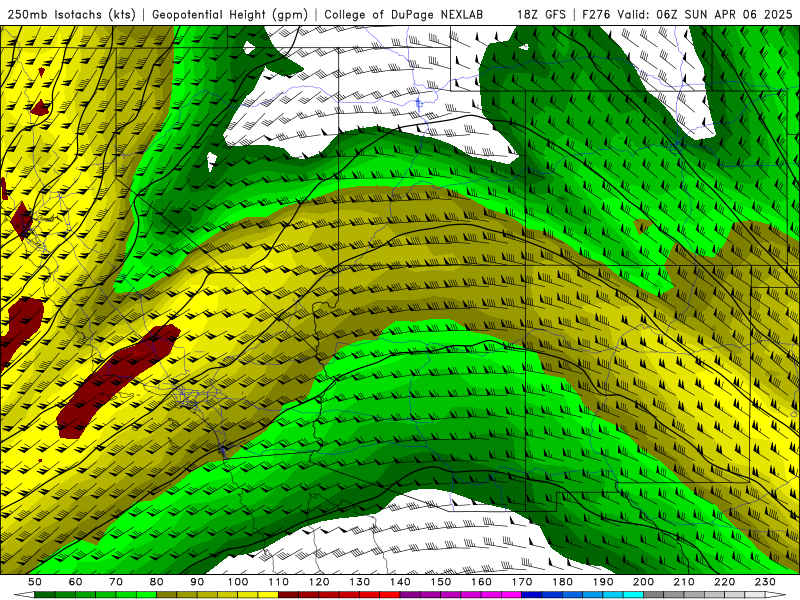800x600 pixels.
Task: Click the '170' label on the color scale
Action: click(521, 582)
